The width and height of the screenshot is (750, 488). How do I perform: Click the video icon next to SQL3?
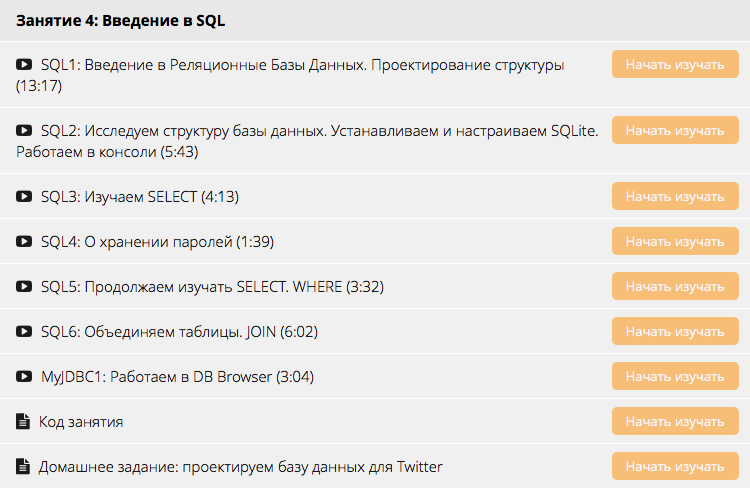pyautogui.click(x=25, y=197)
